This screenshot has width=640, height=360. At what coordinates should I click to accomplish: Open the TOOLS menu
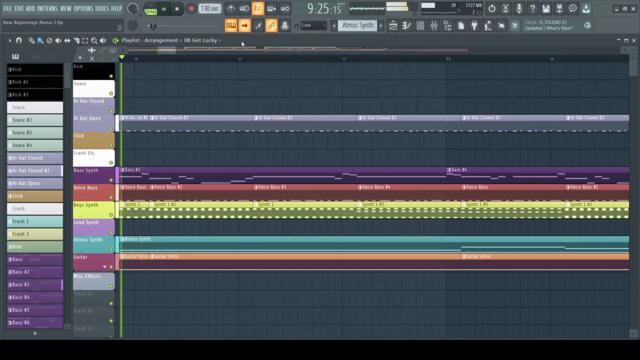102,8
